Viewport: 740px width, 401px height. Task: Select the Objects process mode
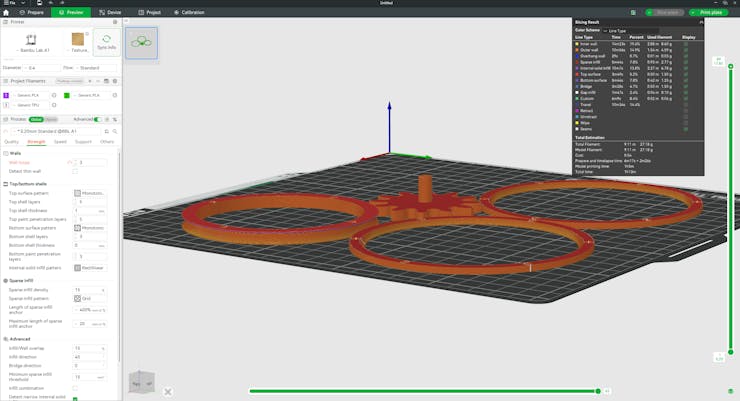coord(51,119)
